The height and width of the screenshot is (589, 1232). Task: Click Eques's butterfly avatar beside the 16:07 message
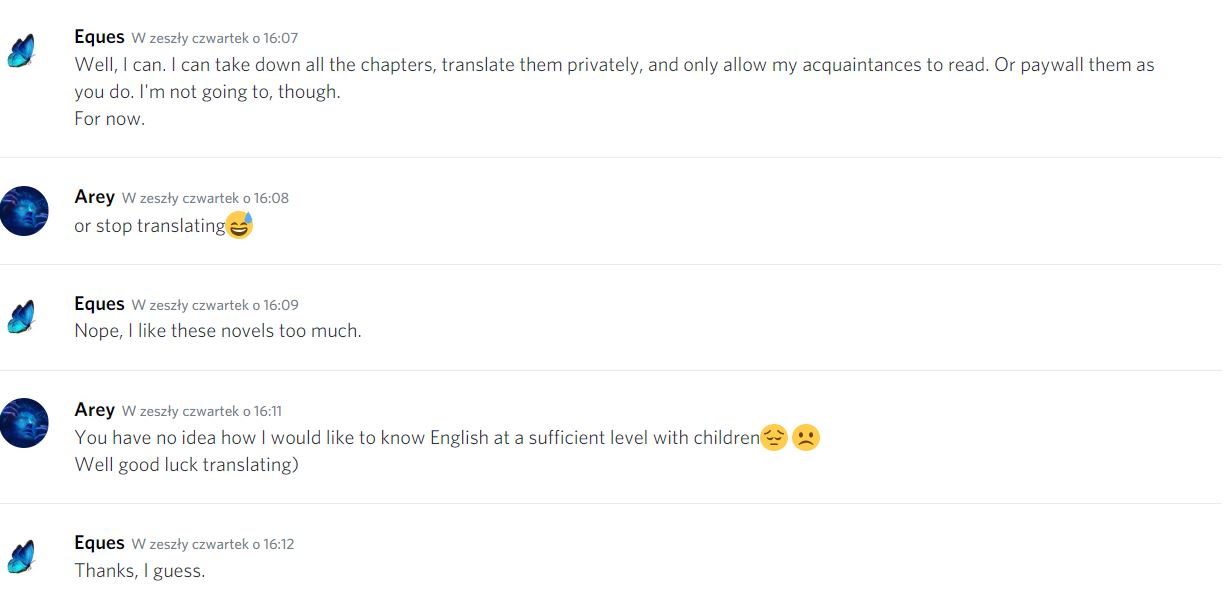pos(21,50)
